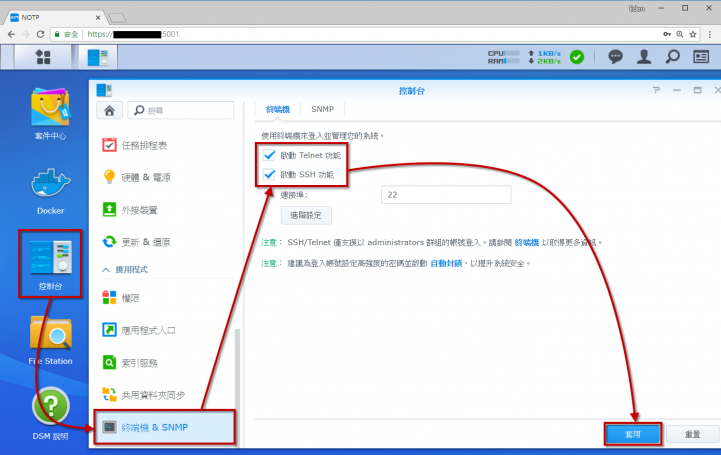Open the DSM main menu grid icon
Image resolution: width=721 pixels, height=455 pixels.
[x=43, y=57]
